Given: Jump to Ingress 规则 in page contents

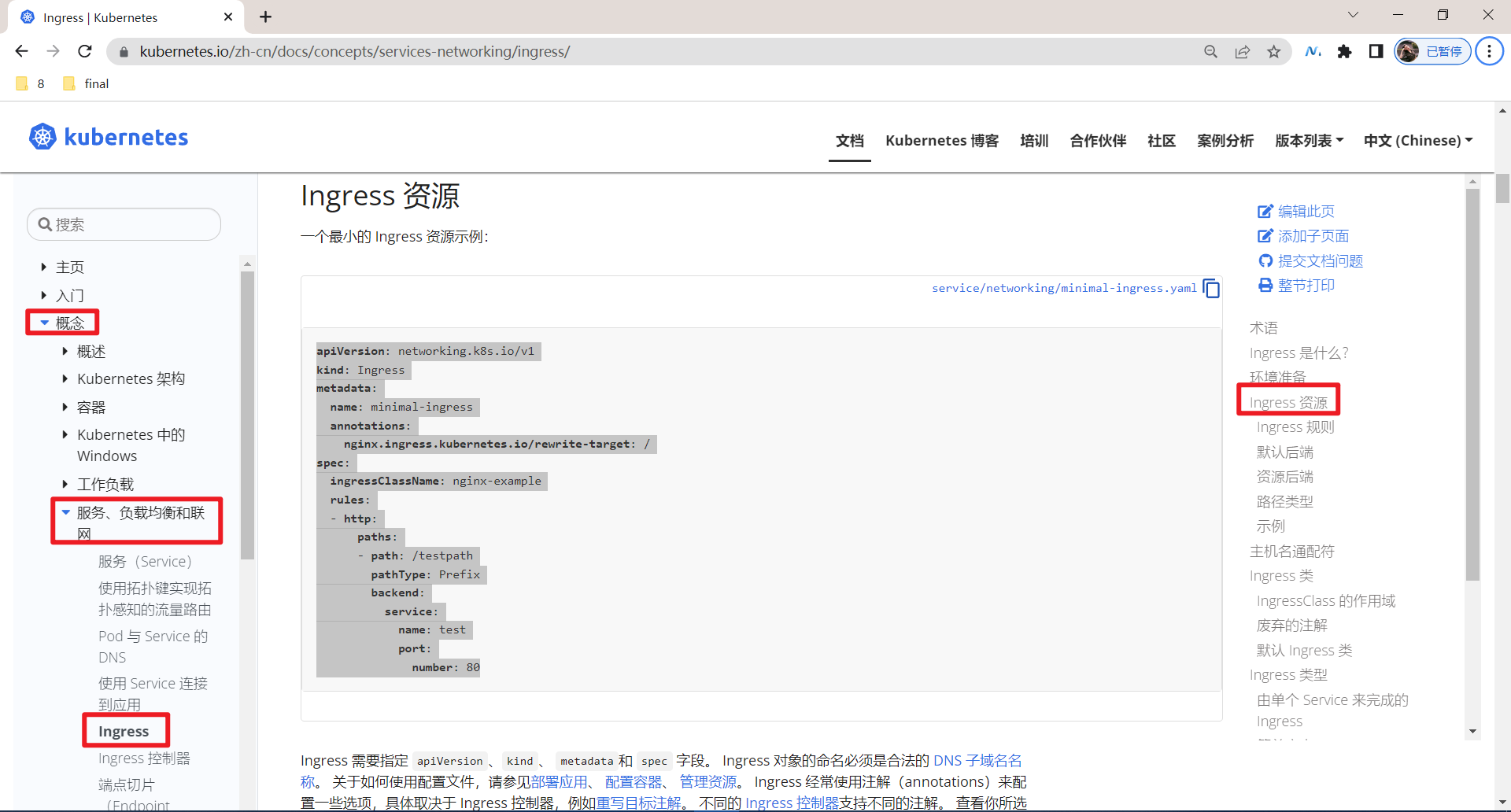Looking at the screenshot, I should pos(1295,426).
